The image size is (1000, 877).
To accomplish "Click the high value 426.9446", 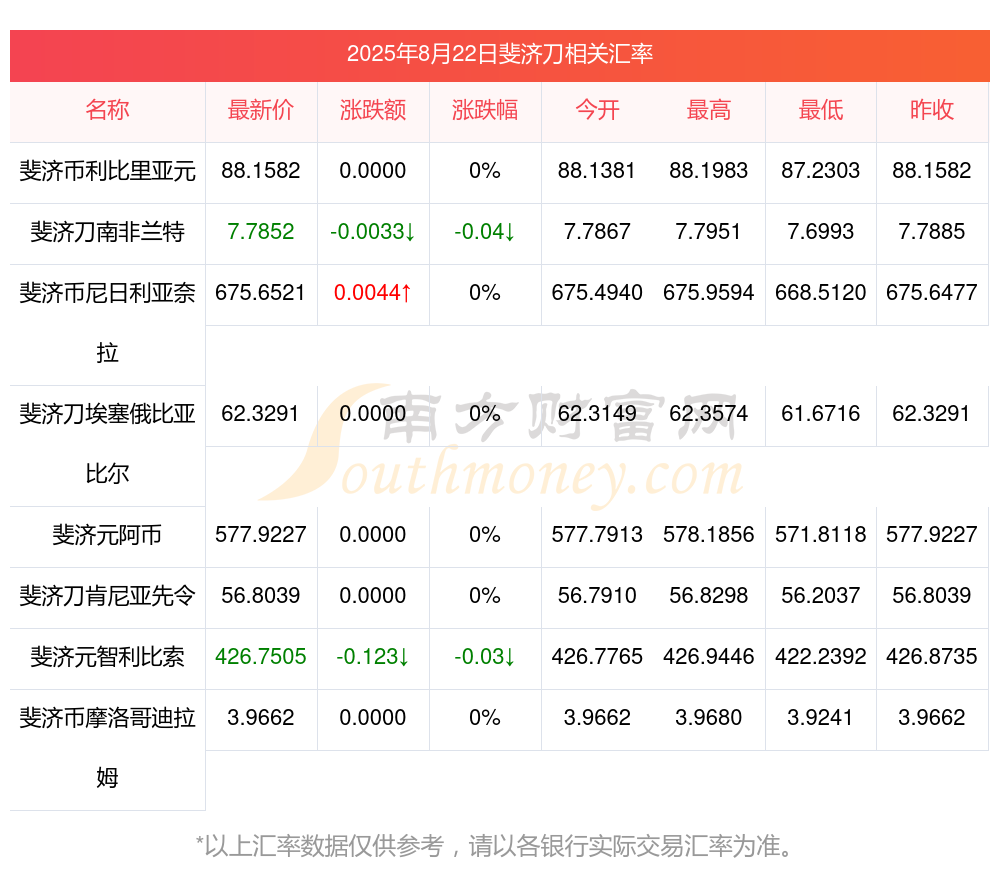I will coord(709,656).
